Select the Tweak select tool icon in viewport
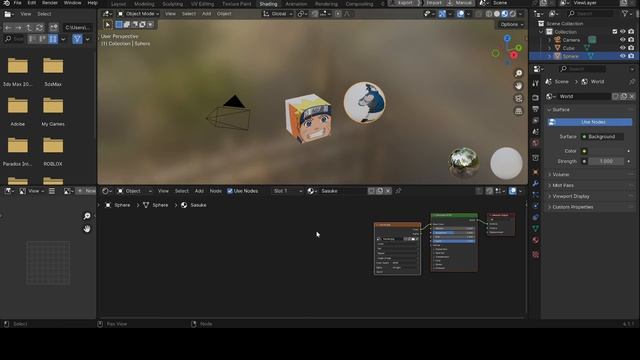640x360 pixels. click(x=108, y=25)
